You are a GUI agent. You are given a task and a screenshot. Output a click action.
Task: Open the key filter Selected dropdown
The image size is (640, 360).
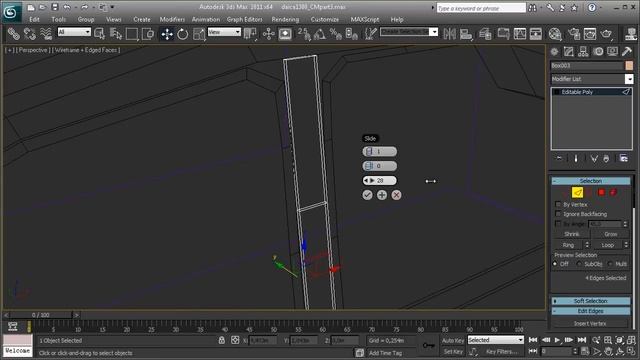496,340
